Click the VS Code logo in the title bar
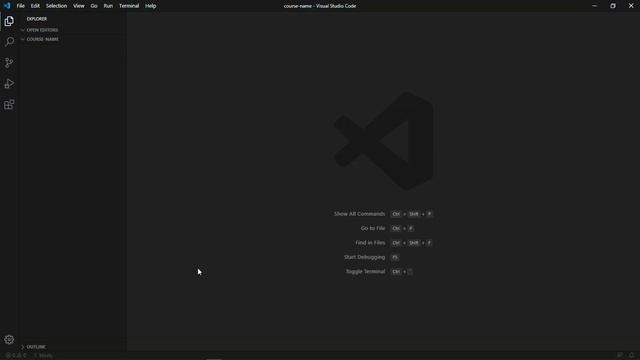640x360 pixels. pos(7,6)
